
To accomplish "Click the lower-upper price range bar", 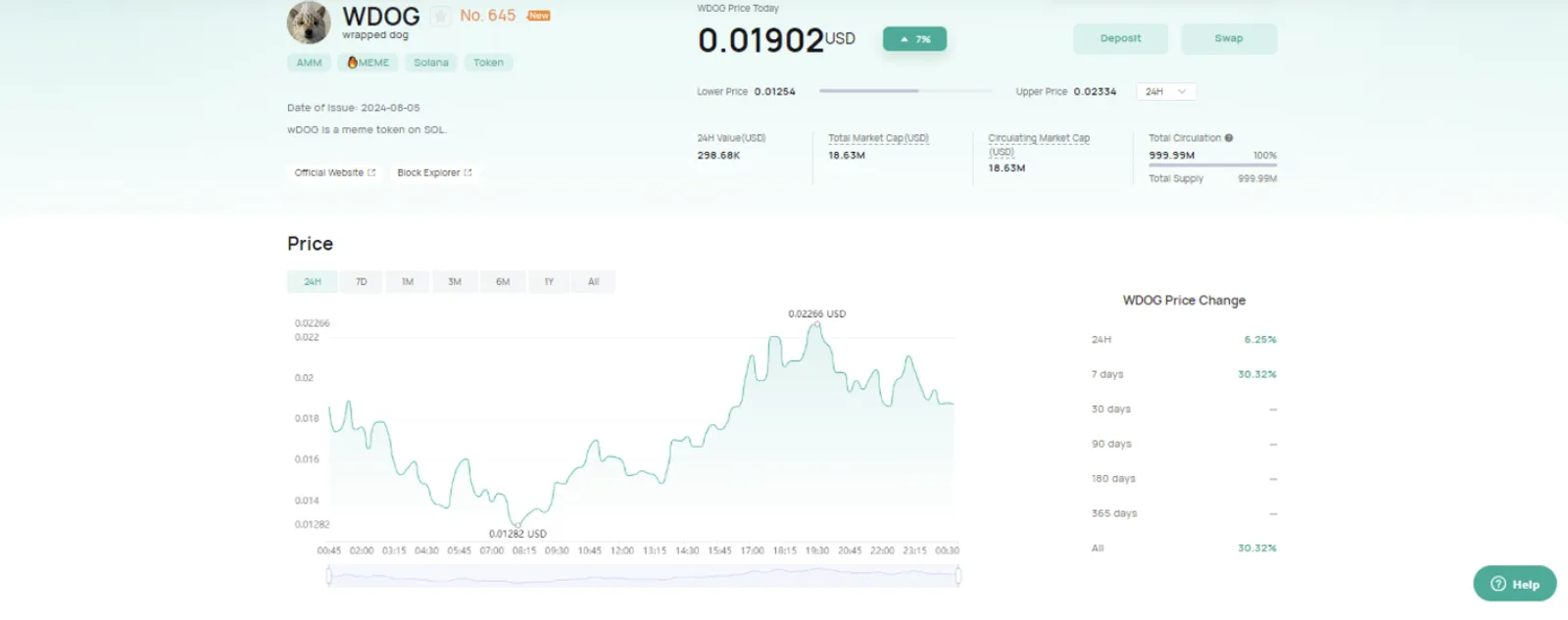I will (906, 91).
